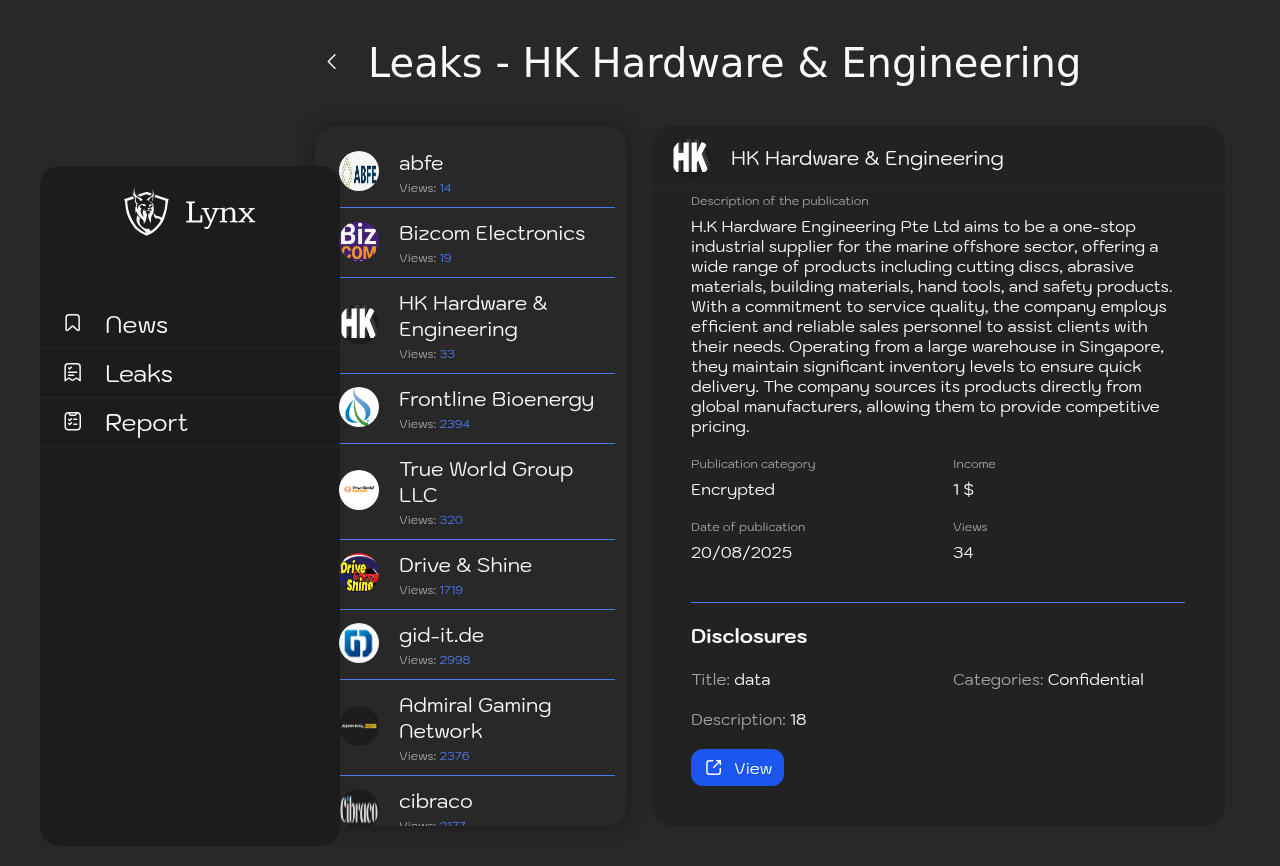Select the abfe leak entry
The image size is (1280, 866).
(x=477, y=172)
